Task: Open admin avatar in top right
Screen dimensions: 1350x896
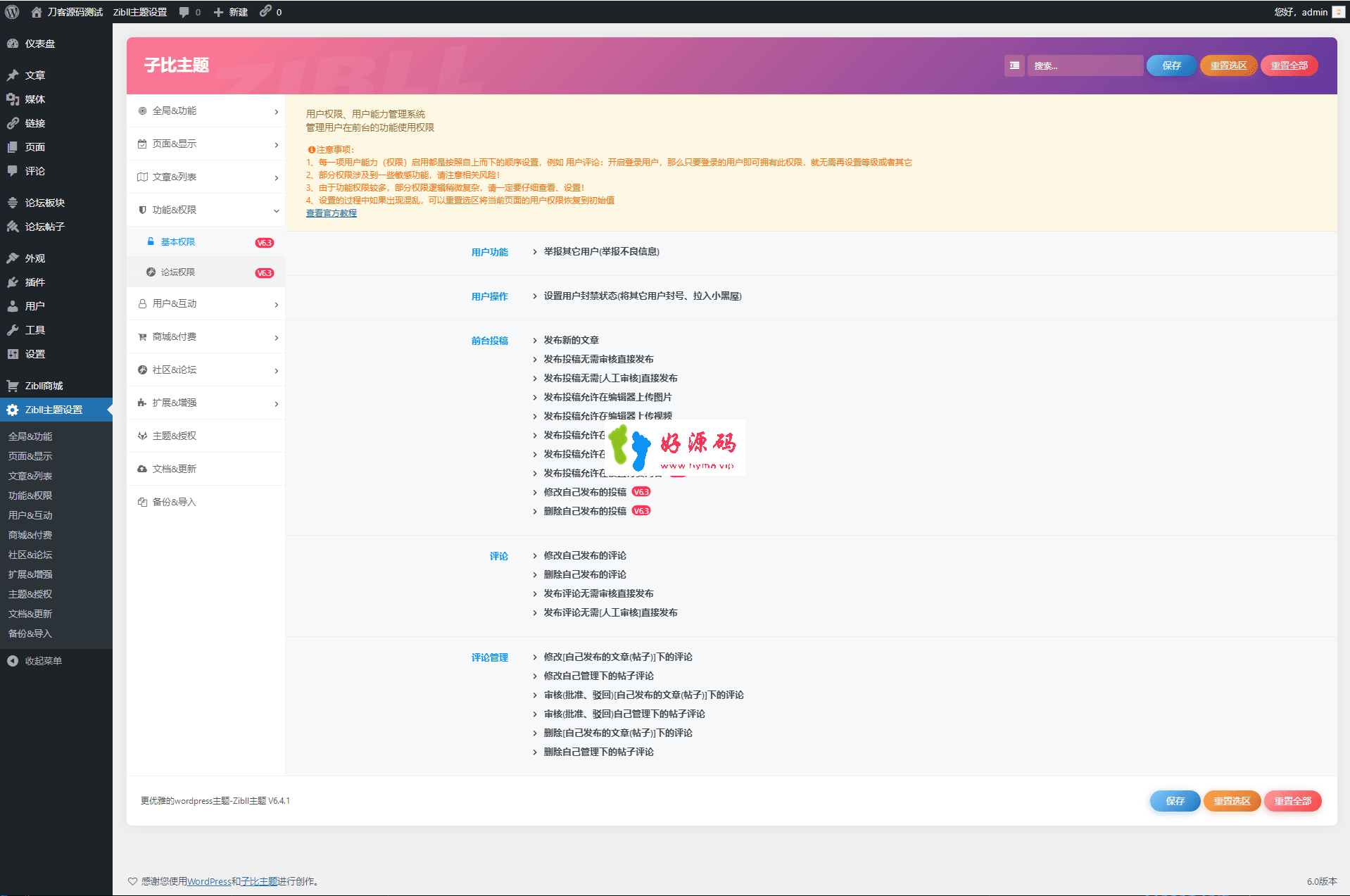Action: (x=1338, y=12)
